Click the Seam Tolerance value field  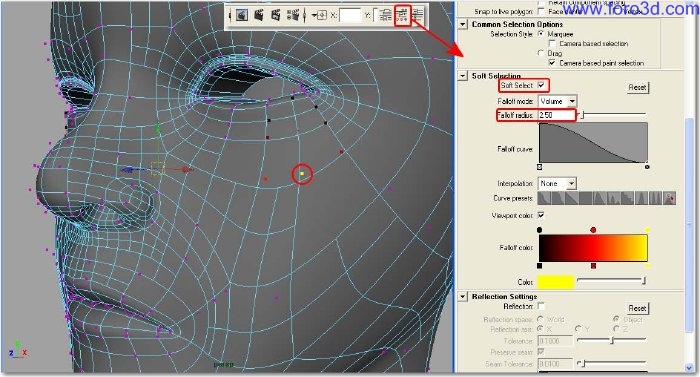[556, 364]
